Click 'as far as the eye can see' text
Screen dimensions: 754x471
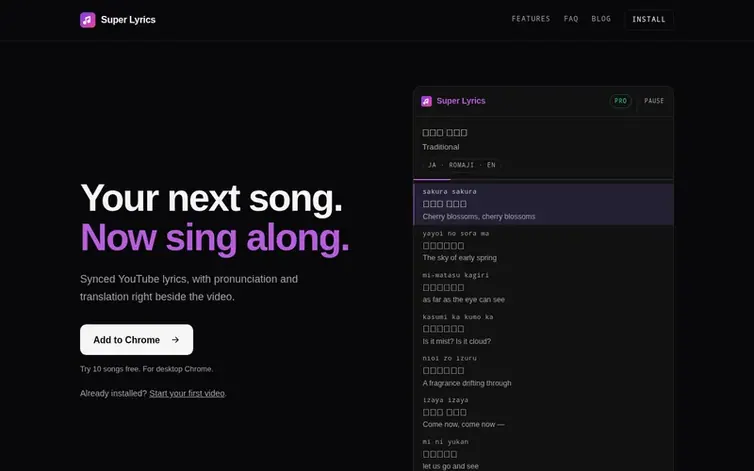point(464,300)
